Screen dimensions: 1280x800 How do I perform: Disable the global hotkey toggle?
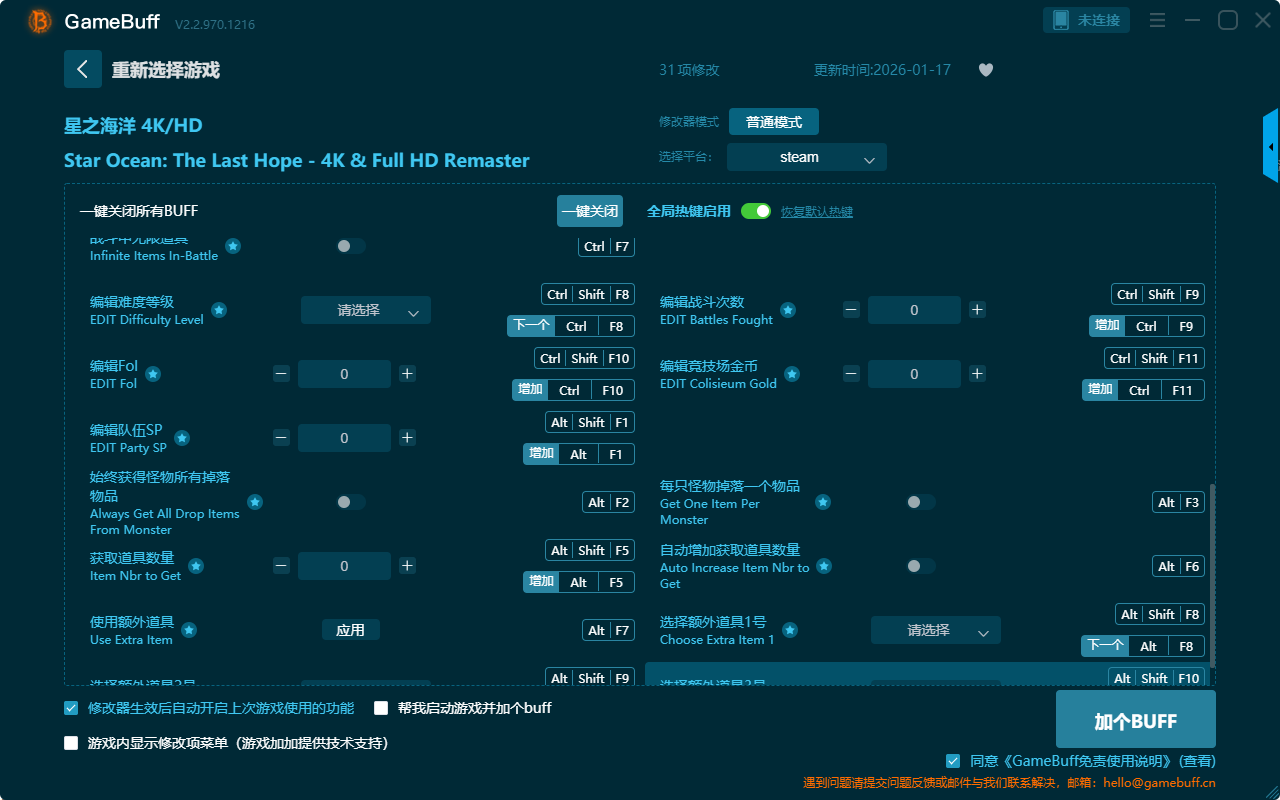(756, 211)
